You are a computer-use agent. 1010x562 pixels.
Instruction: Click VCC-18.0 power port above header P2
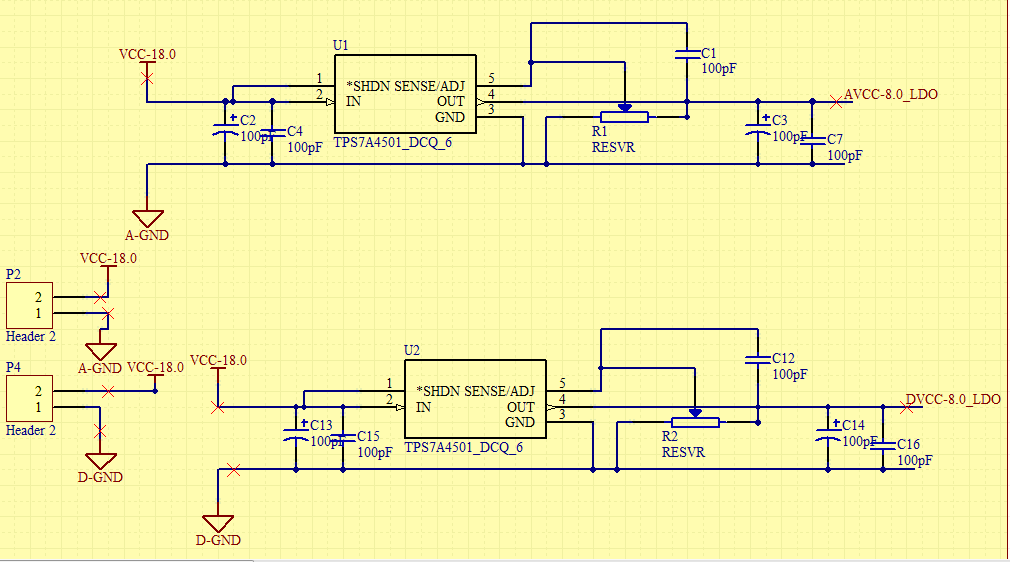[108, 258]
